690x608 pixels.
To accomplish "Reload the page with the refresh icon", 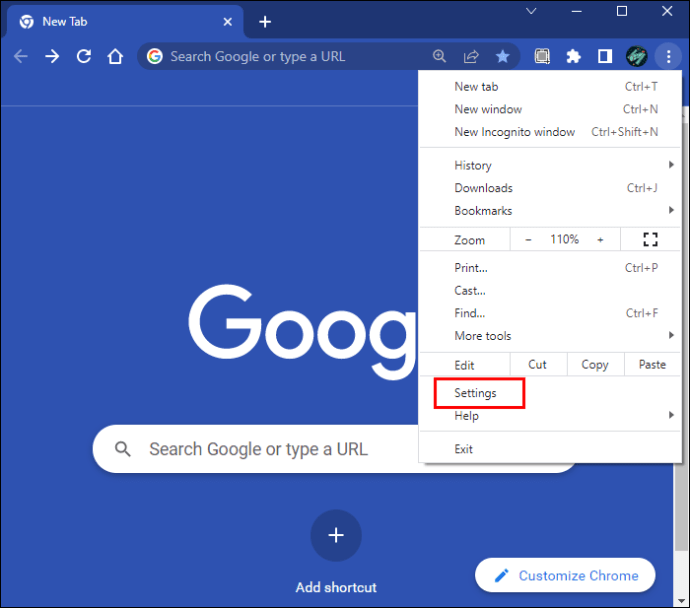I will (84, 56).
